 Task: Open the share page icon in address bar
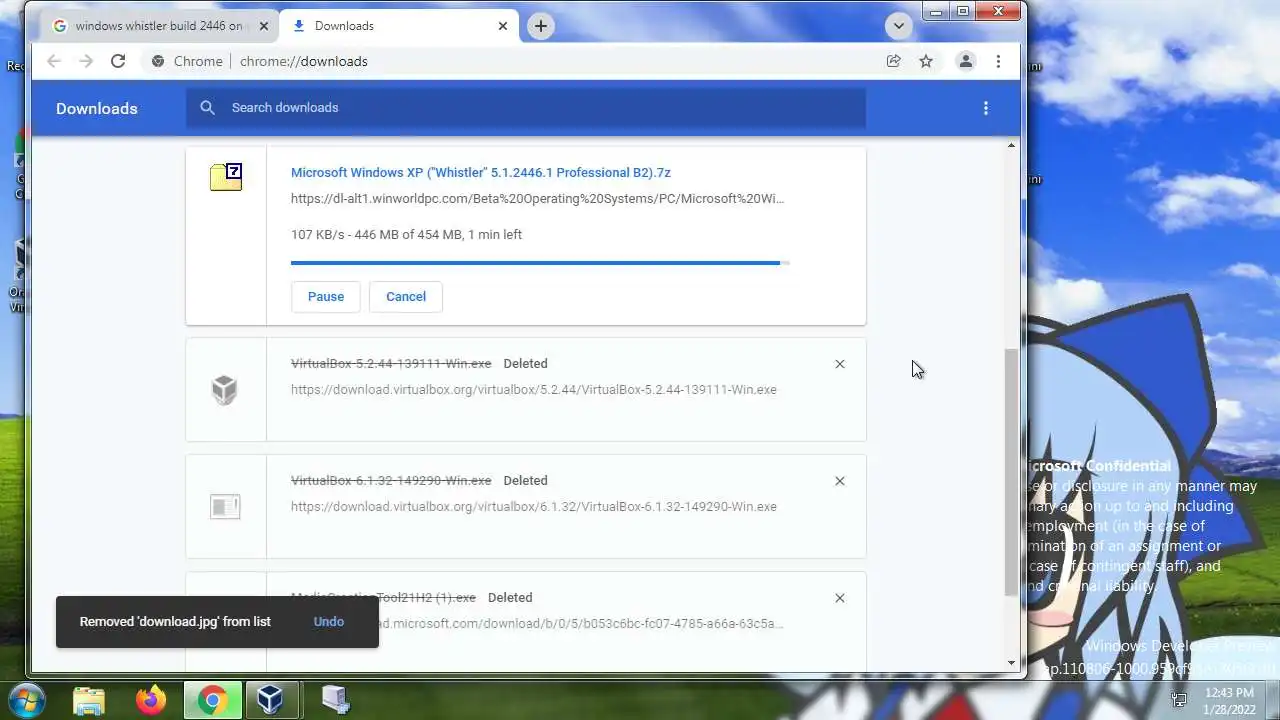click(893, 61)
